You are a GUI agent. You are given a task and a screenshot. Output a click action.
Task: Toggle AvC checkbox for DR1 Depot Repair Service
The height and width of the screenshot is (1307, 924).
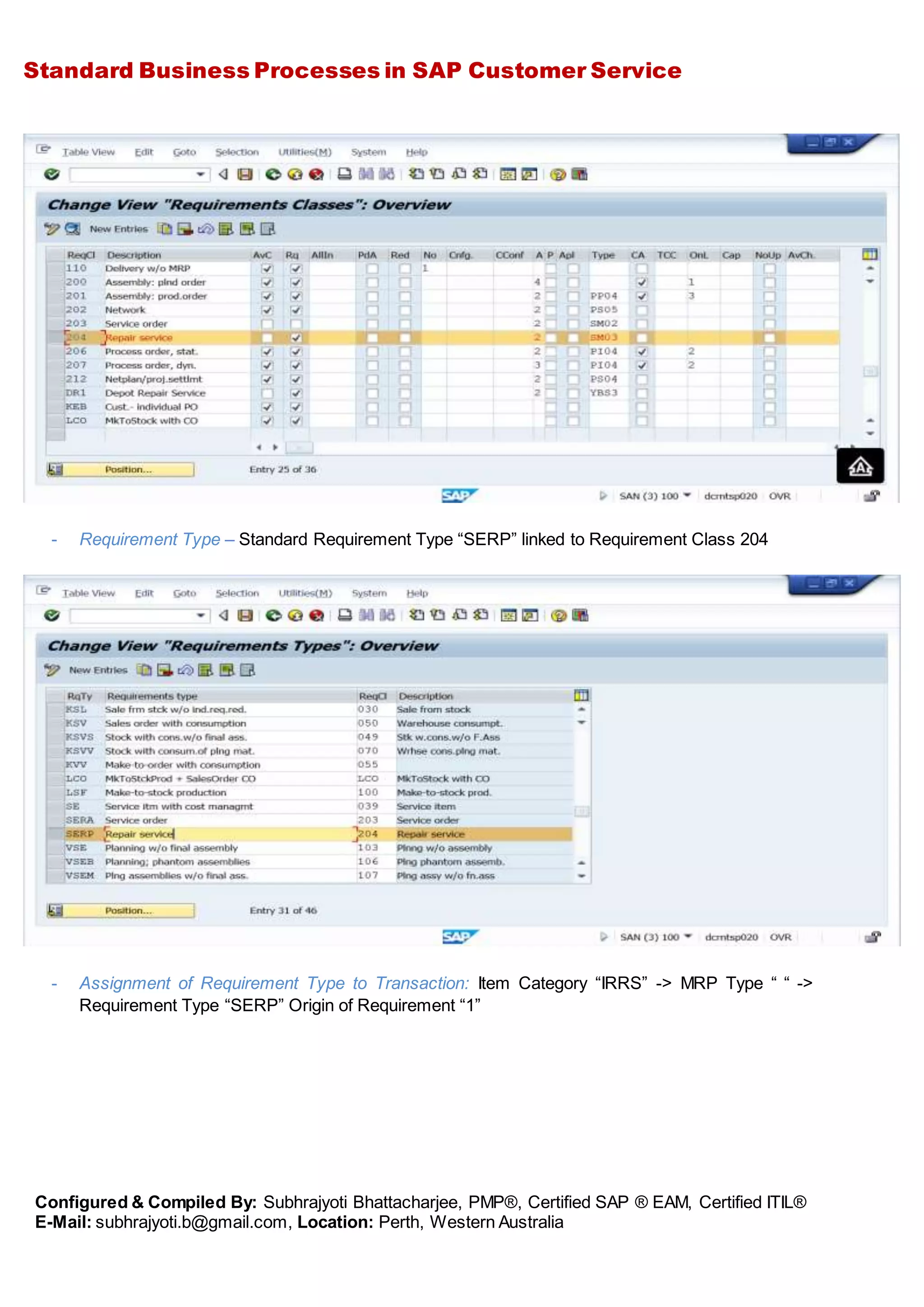(x=267, y=393)
